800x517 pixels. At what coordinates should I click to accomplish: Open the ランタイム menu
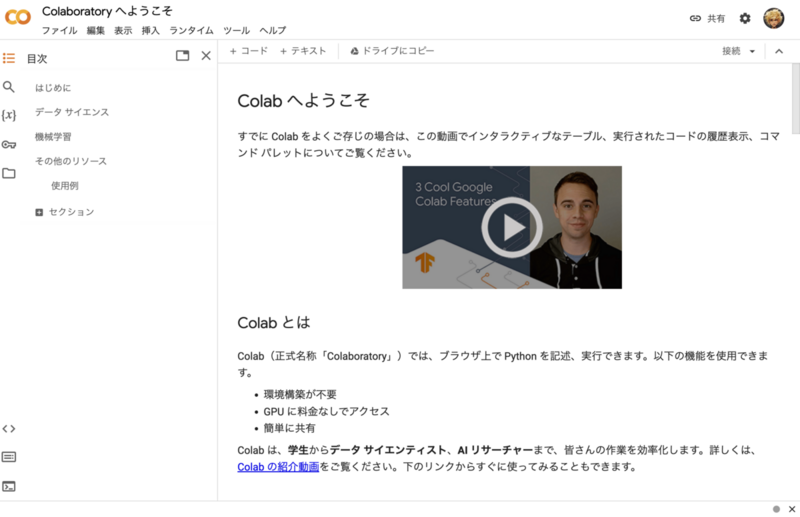(x=191, y=31)
